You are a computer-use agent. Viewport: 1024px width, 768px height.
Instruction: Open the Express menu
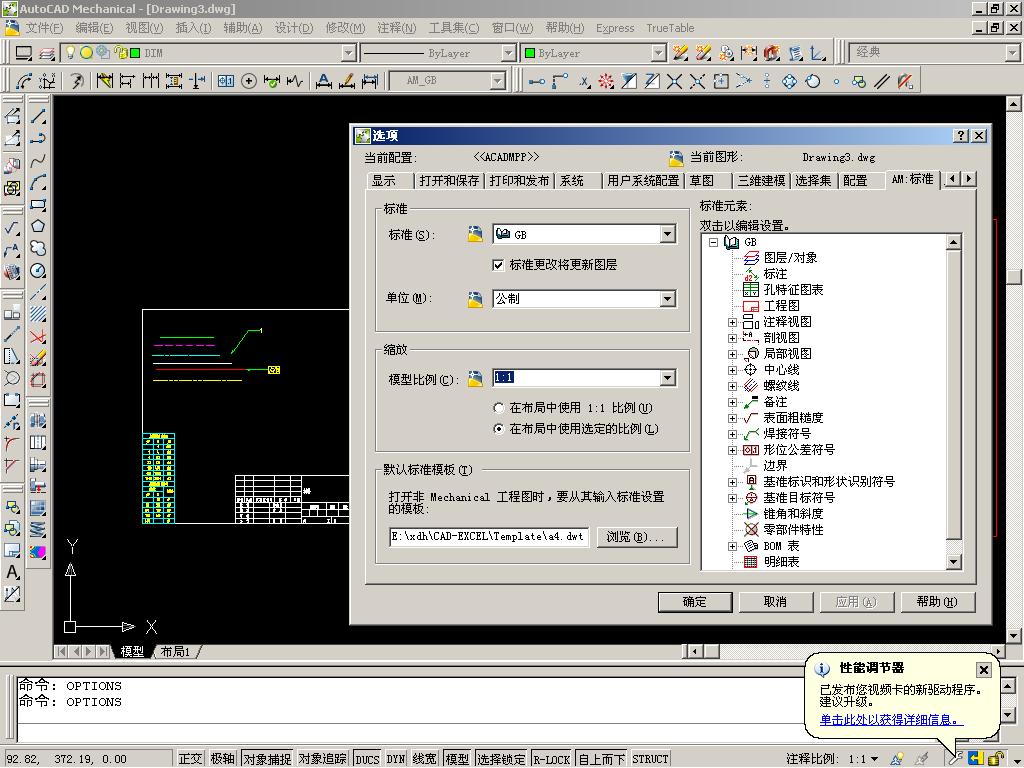click(x=615, y=28)
